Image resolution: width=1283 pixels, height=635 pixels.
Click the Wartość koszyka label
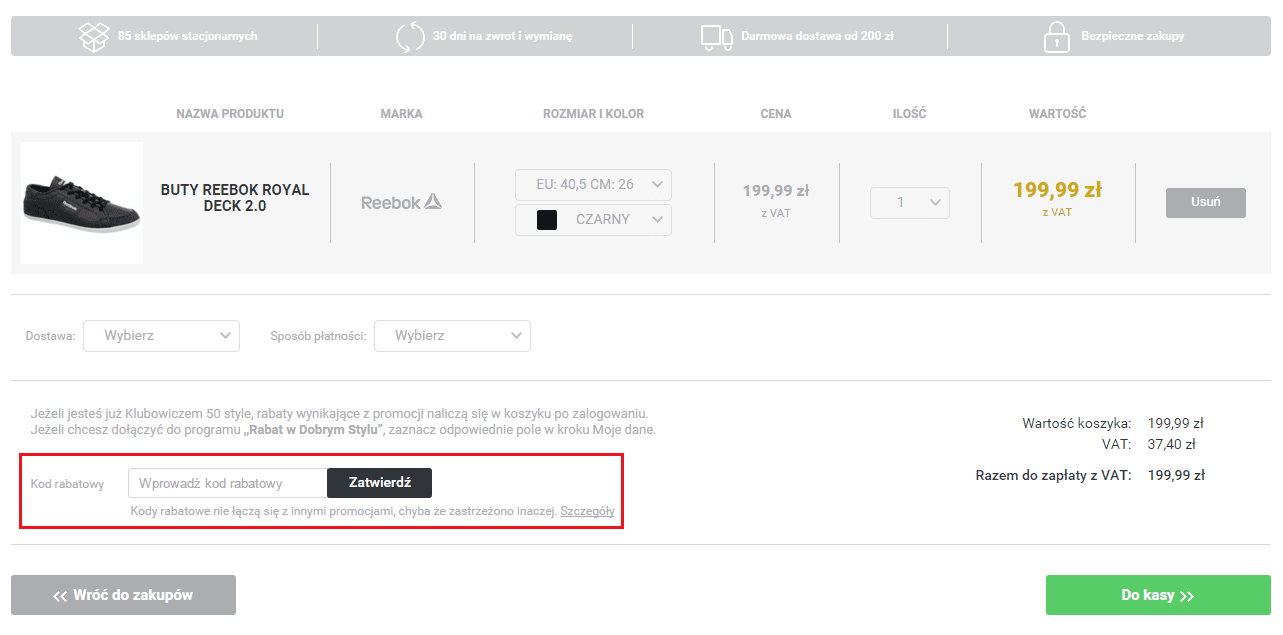pos(1077,423)
